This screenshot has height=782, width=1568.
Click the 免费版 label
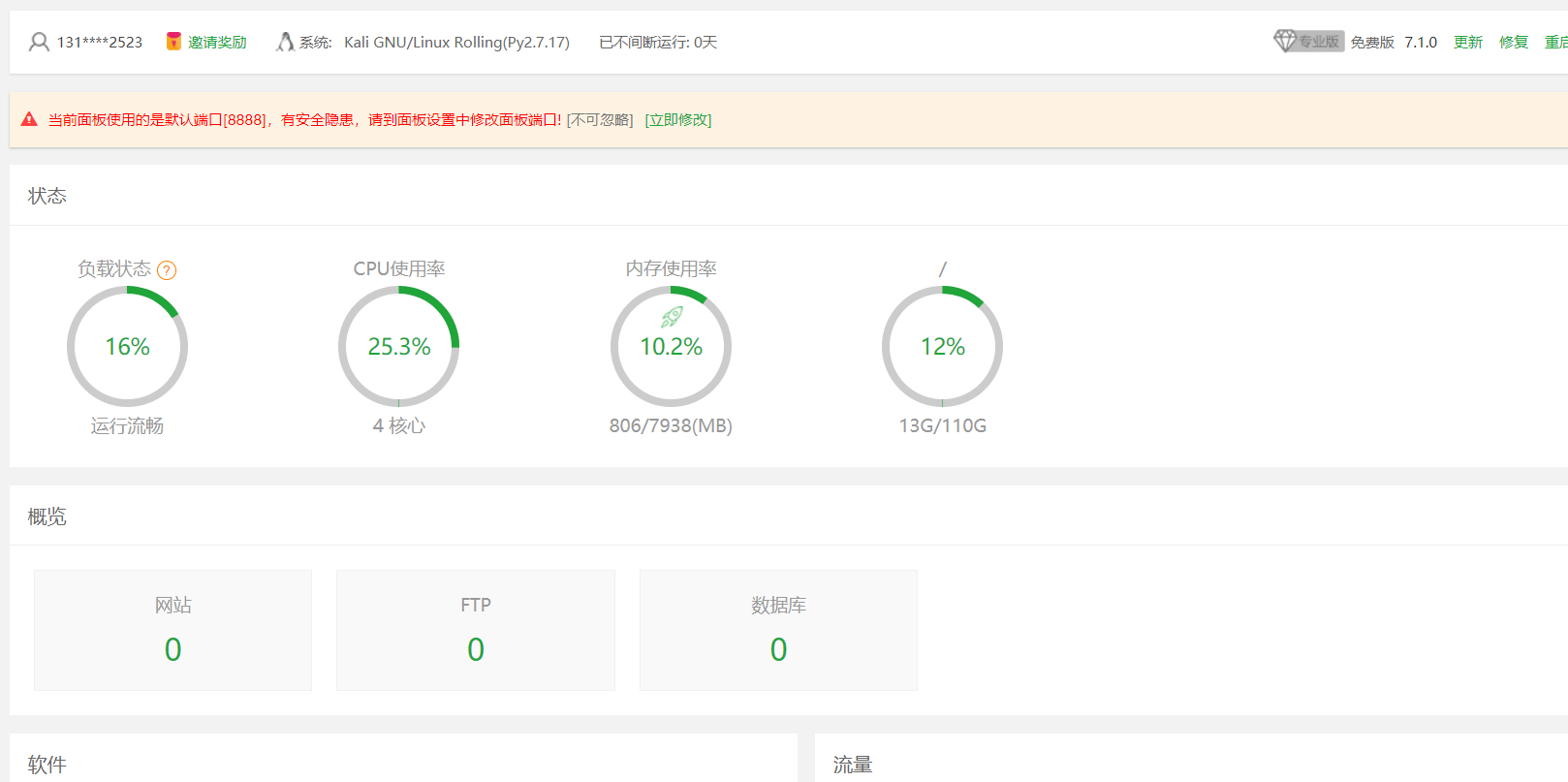tap(1372, 43)
